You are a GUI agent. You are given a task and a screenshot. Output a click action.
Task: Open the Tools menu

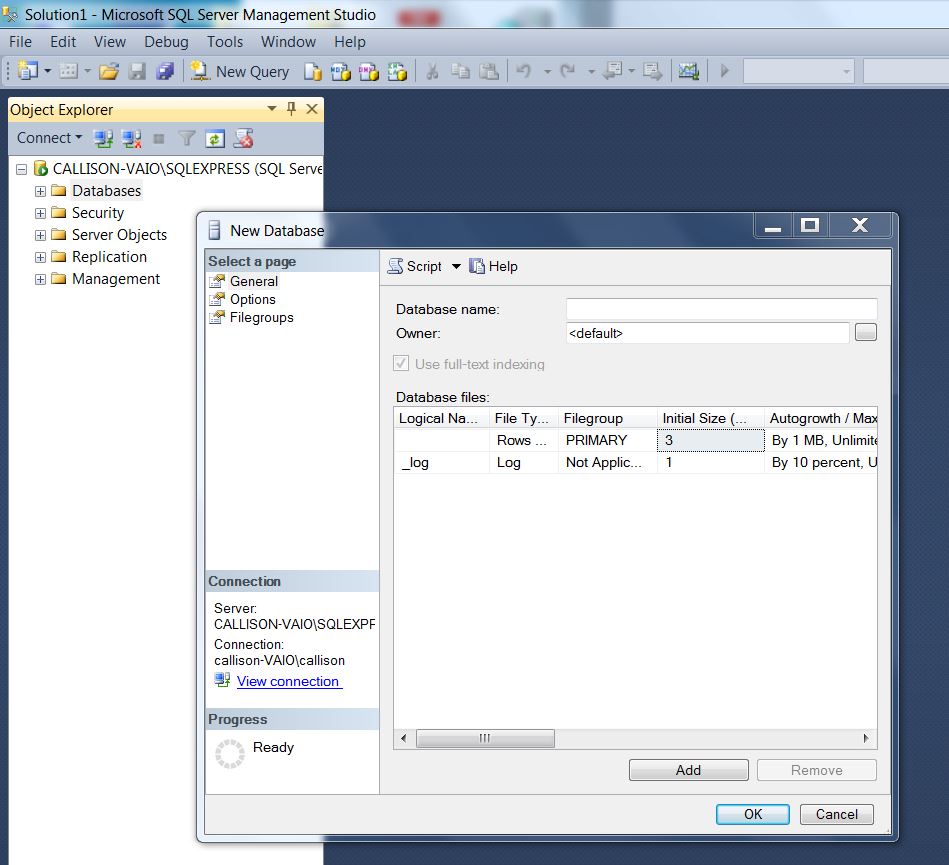(225, 42)
